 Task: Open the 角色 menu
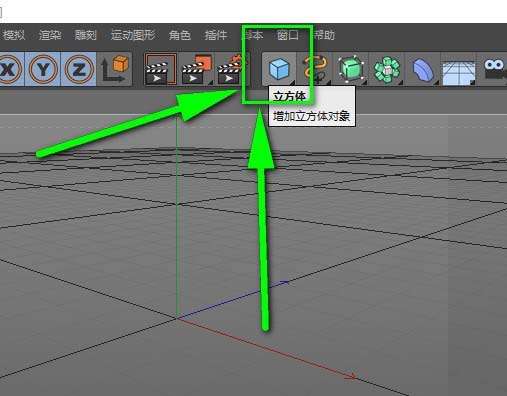tap(180, 35)
